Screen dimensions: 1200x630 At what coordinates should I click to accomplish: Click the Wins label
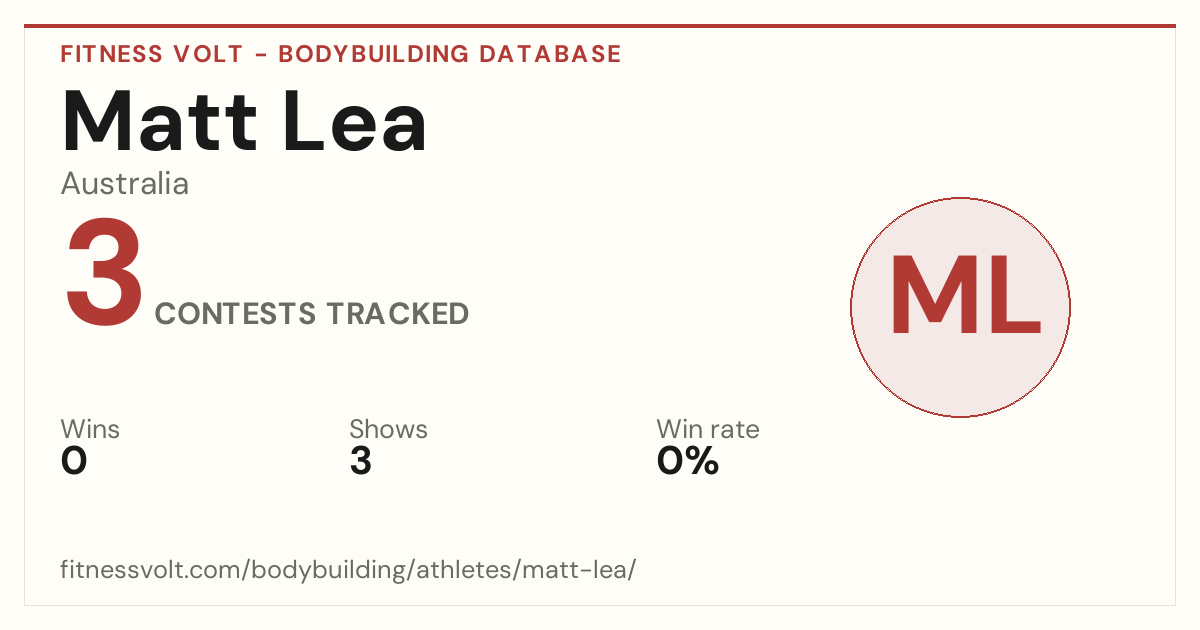pos(90,429)
